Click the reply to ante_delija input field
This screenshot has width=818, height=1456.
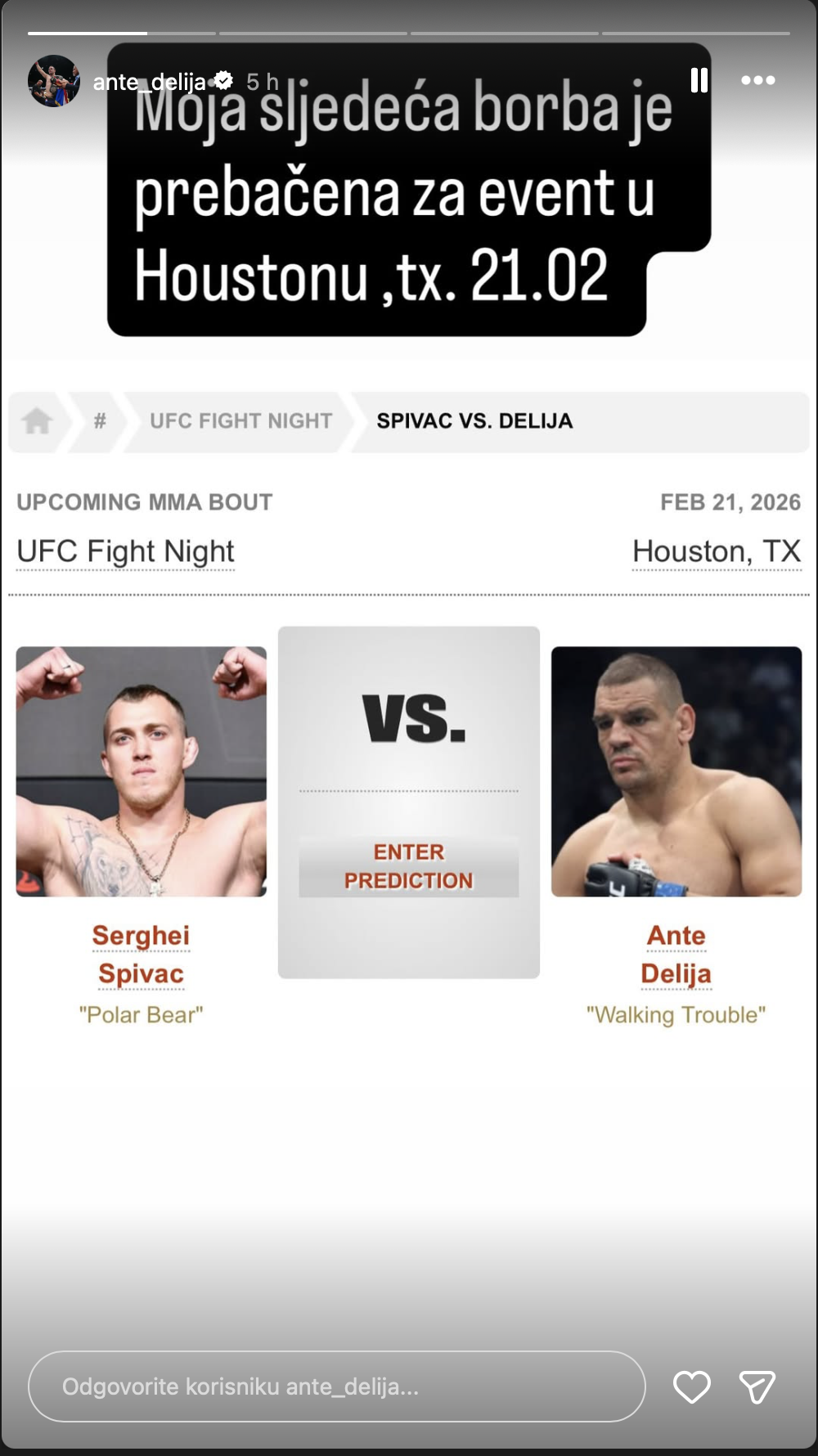336,1386
